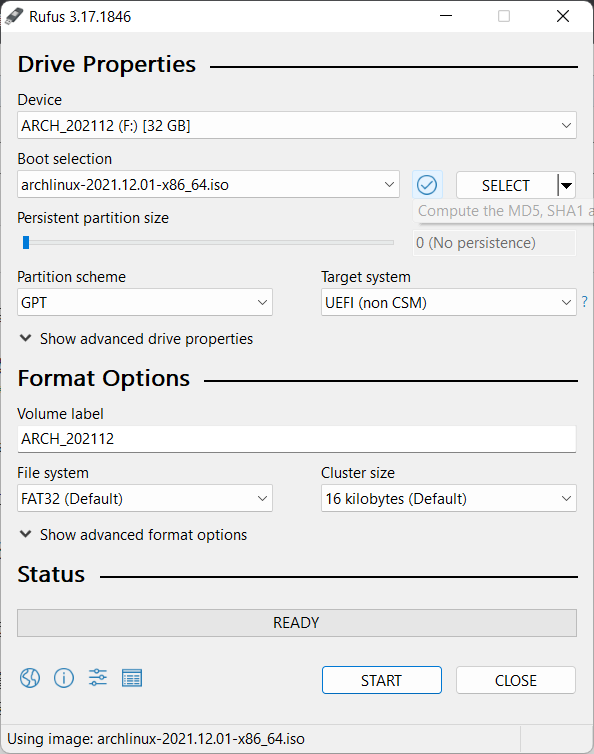Open the Cluster size dropdown
This screenshot has width=594, height=754.
[449, 498]
